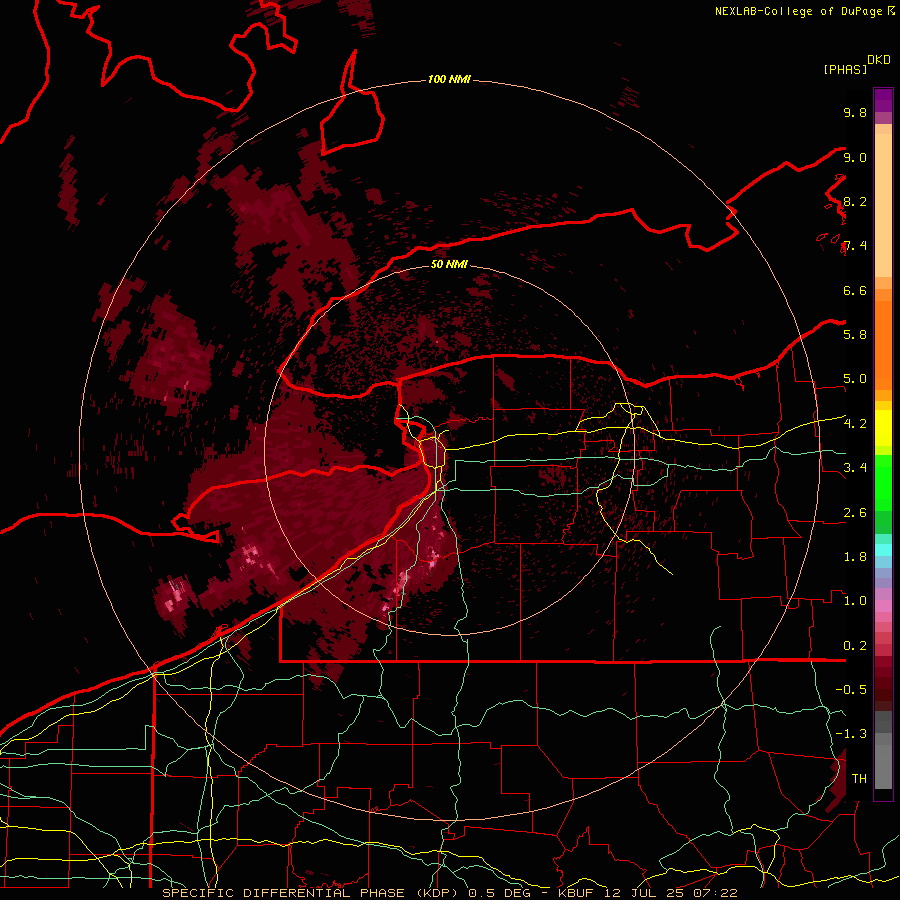Click the pink band of the color bar
Viewport: 900px width, 900px height.
883,605
